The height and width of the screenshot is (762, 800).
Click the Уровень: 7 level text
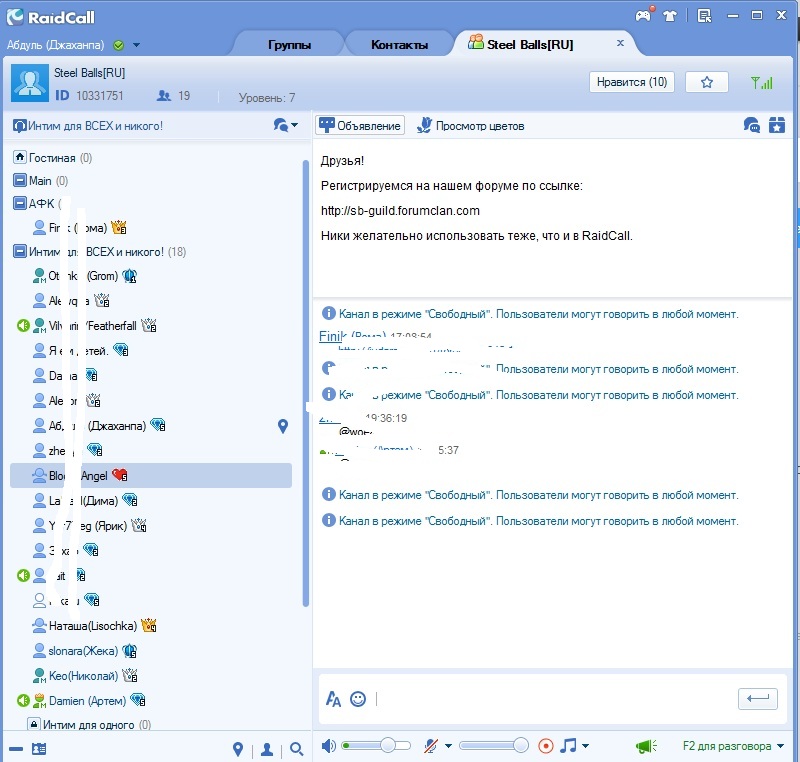[x=267, y=97]
